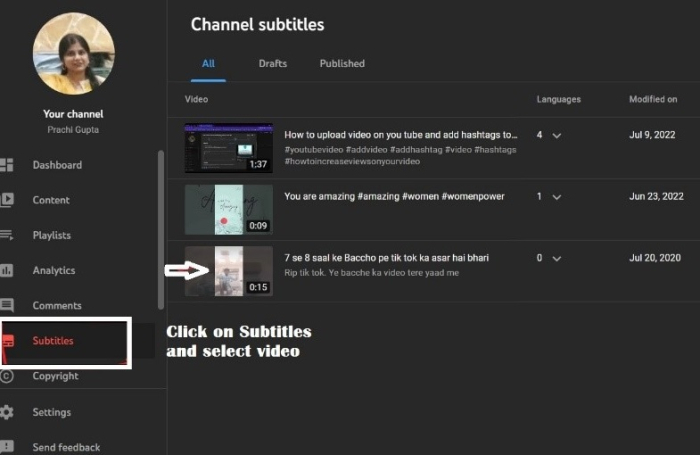Screen dimensions: 700x455
Task: Open the Copyright menu label
Action: pyautogui.click(x=55, y=376)
